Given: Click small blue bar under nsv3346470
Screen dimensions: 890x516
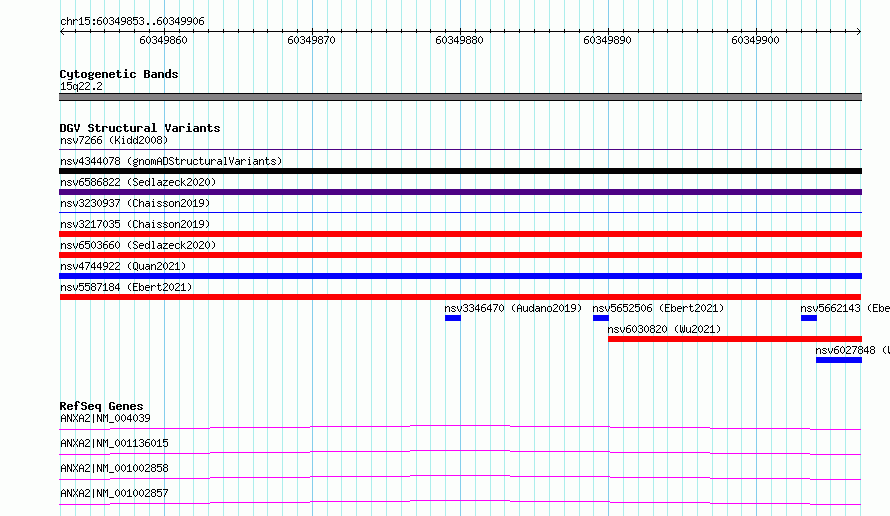Looking at the screenshot, I should (x=453, y=318).
